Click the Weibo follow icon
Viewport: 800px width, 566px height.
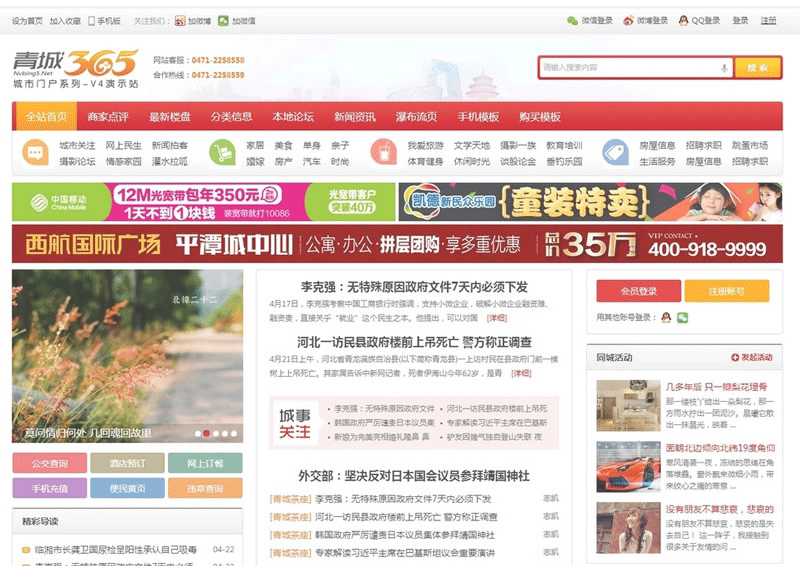180,21
